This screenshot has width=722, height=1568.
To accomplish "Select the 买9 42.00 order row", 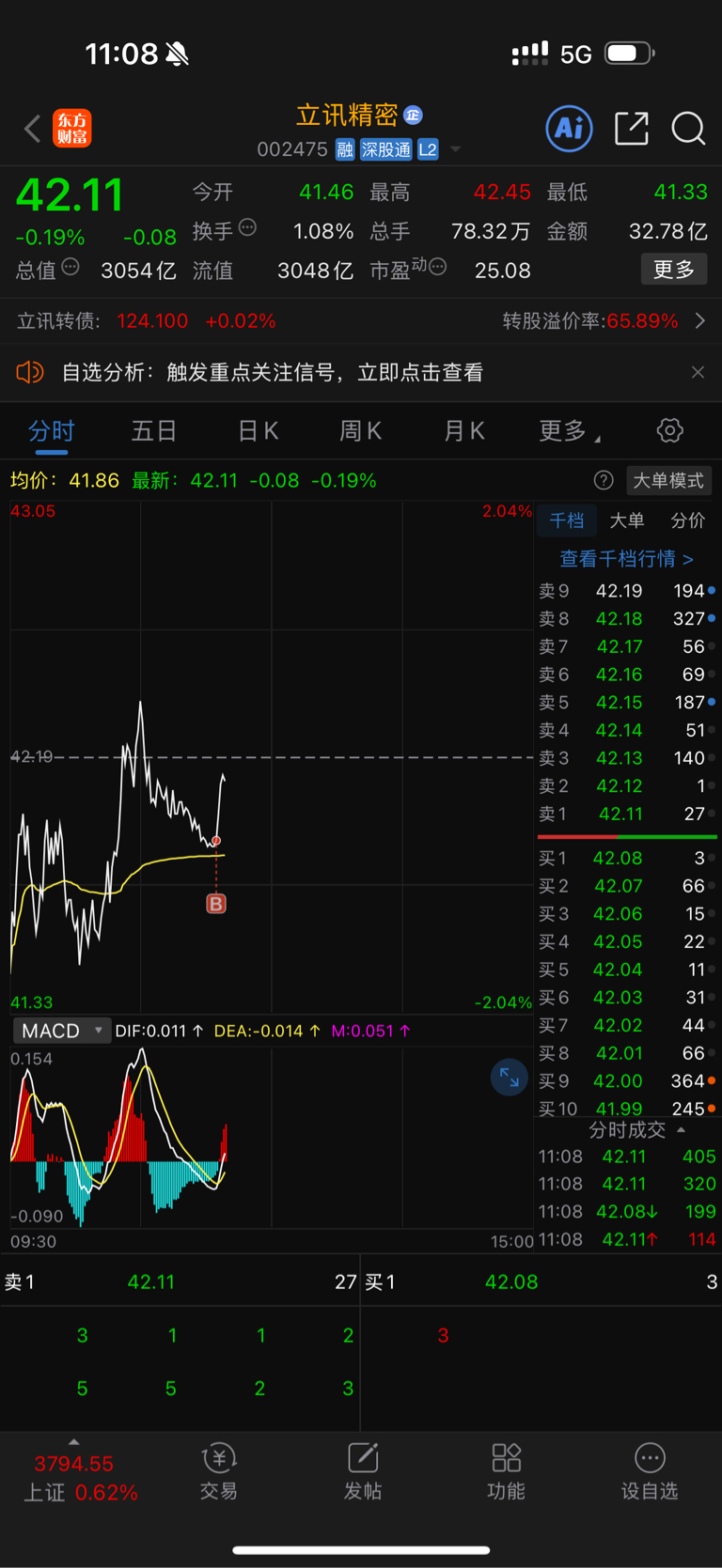I will click(627, 1081).
